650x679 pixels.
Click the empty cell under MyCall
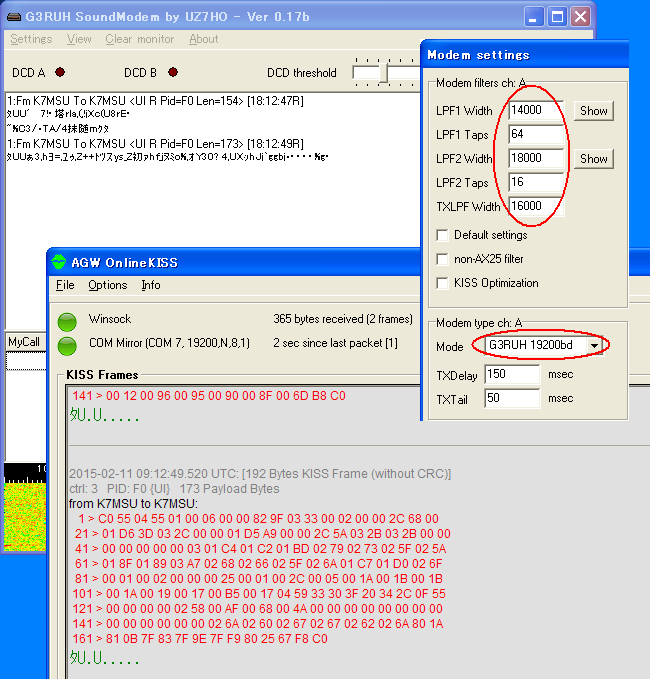pos(26,361)
